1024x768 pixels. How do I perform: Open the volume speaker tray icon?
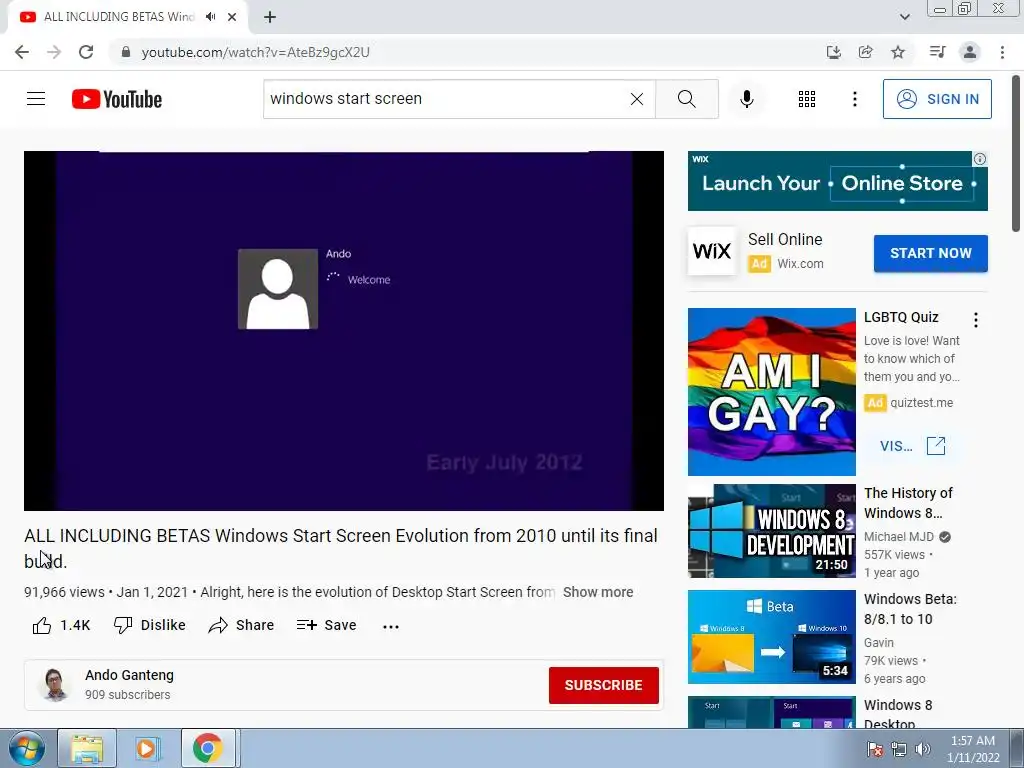[x=922, y=749]
